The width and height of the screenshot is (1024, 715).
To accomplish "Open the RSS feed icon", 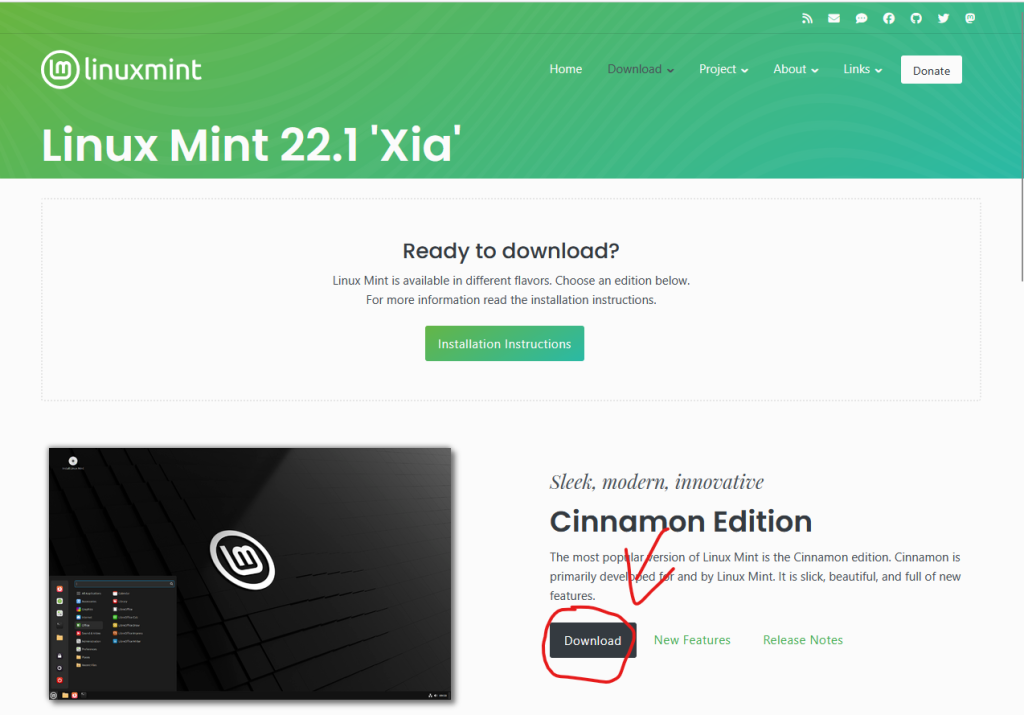I will pos(807,18).
